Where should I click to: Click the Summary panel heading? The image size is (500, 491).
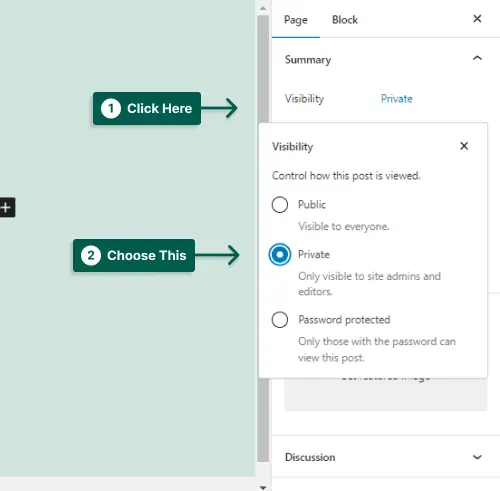coord(308,60)
